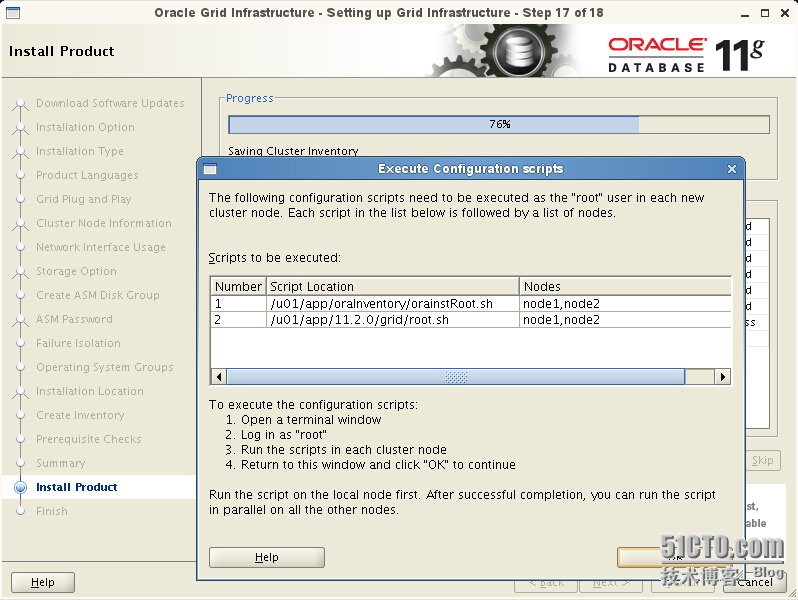This screenshot has height=600, width=798.
Task: Click the 76% progress bar
Action: click(499, 124)
